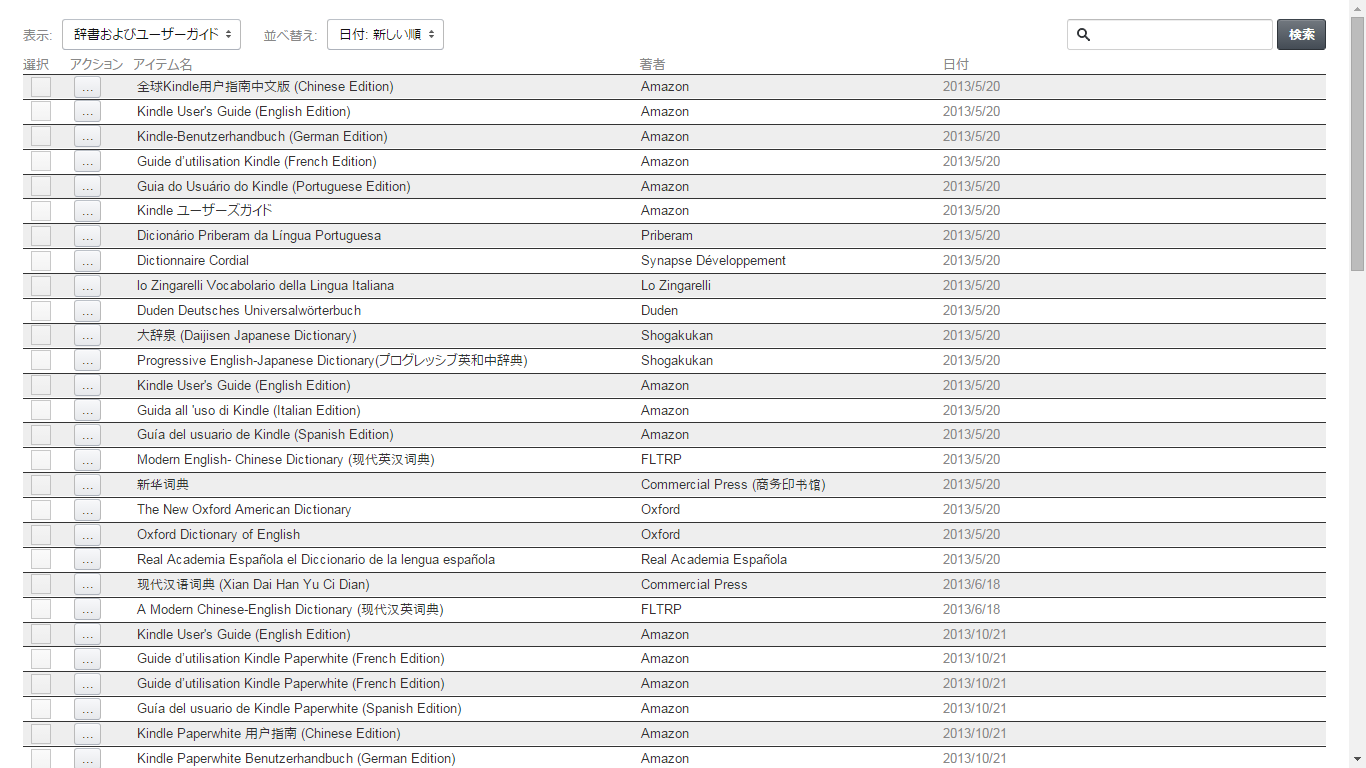Click title Guide d'utilisation Kindle (French Edition)
1366x768 pixels.
tap(257, 162)
